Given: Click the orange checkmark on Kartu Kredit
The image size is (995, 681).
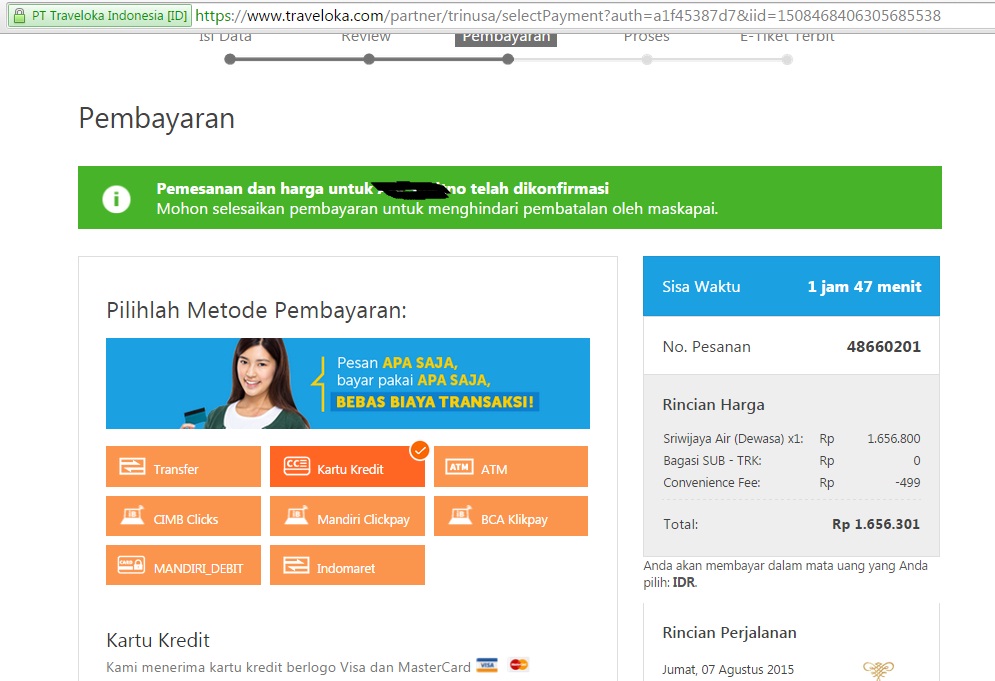Looking at the screenshot, I should point(419,450).
